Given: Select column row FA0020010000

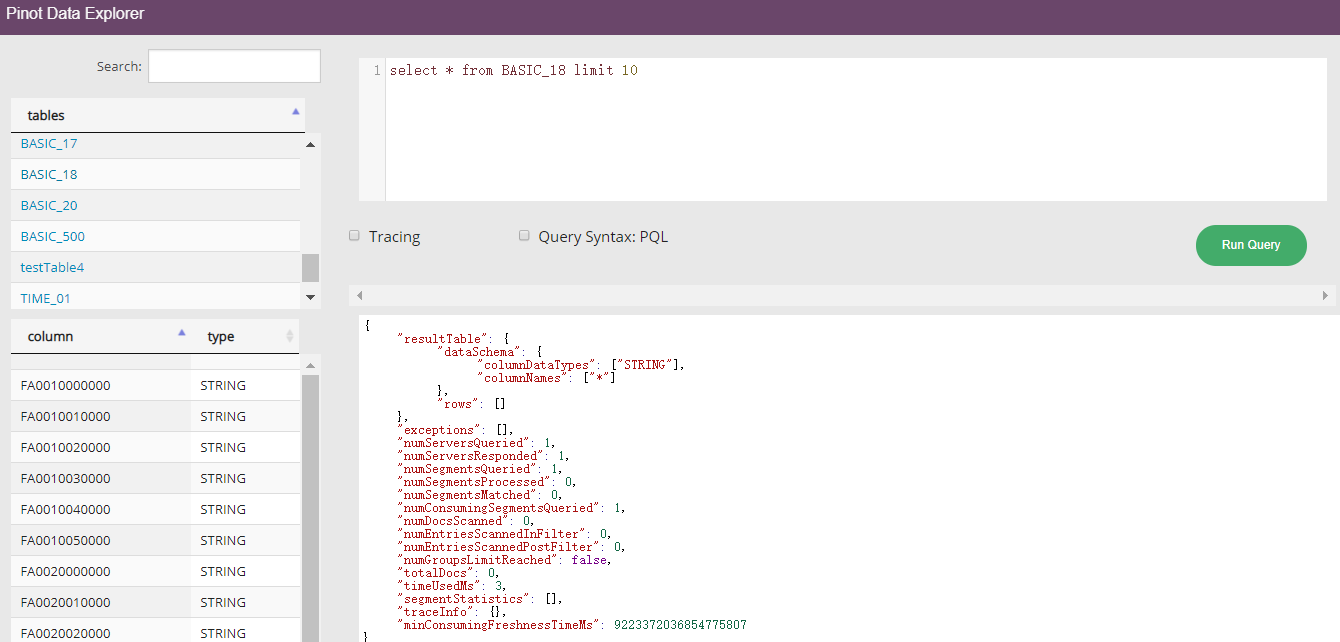Looking at the screenshot, I should [x=155, y=602].
